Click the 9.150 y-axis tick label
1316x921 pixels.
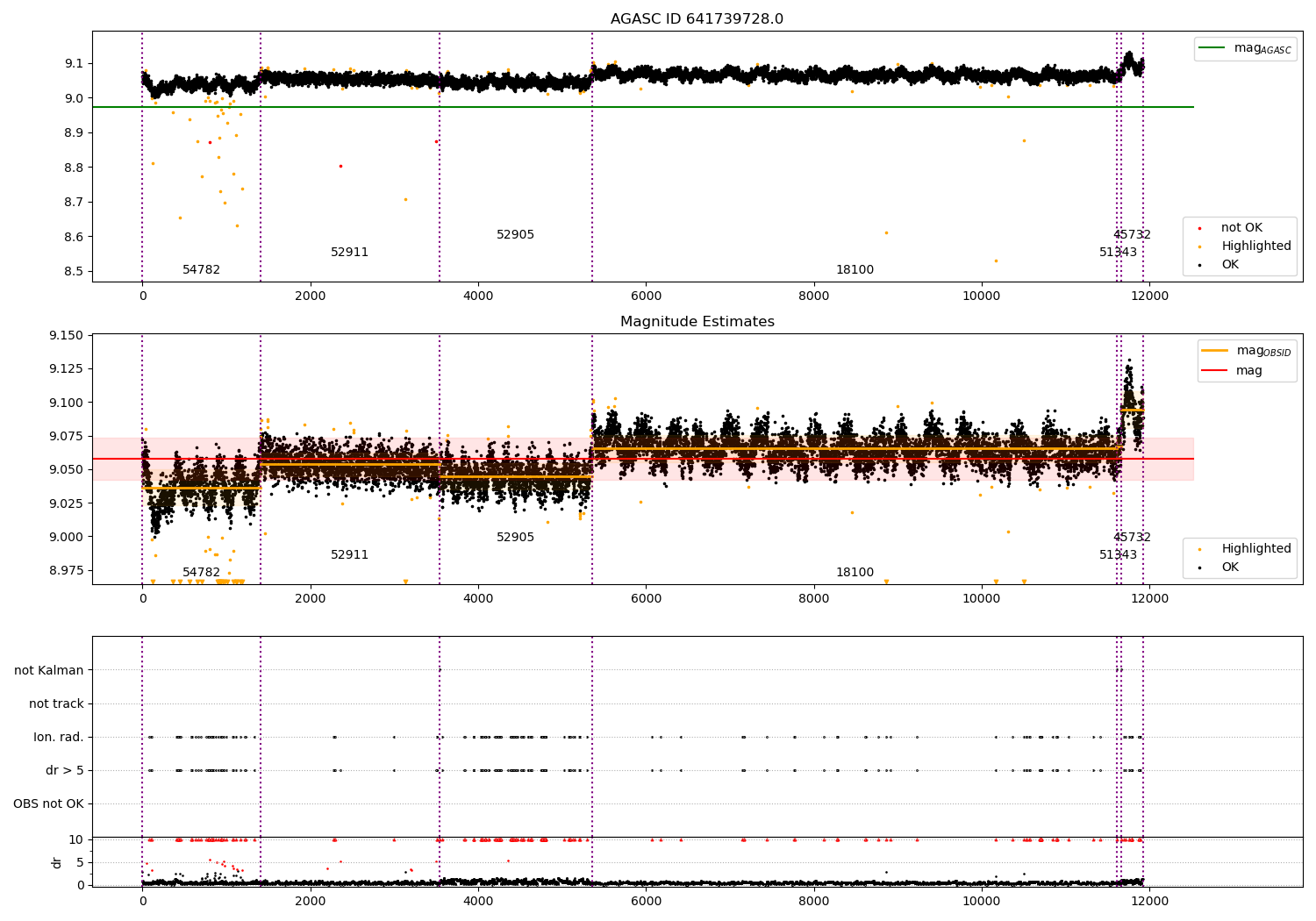pos(67,336)
